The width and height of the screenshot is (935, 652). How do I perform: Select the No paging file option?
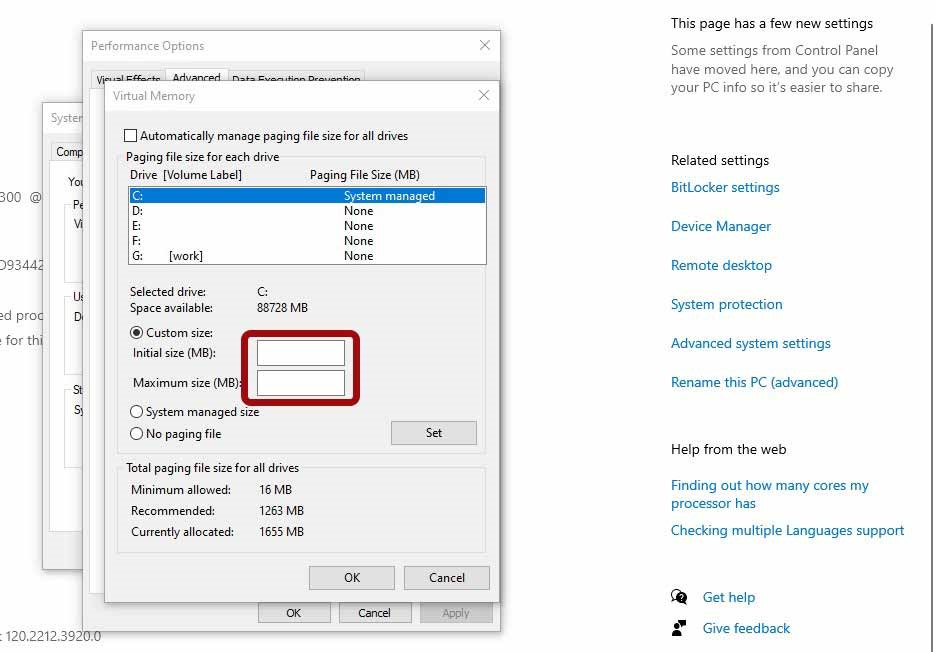137,434
